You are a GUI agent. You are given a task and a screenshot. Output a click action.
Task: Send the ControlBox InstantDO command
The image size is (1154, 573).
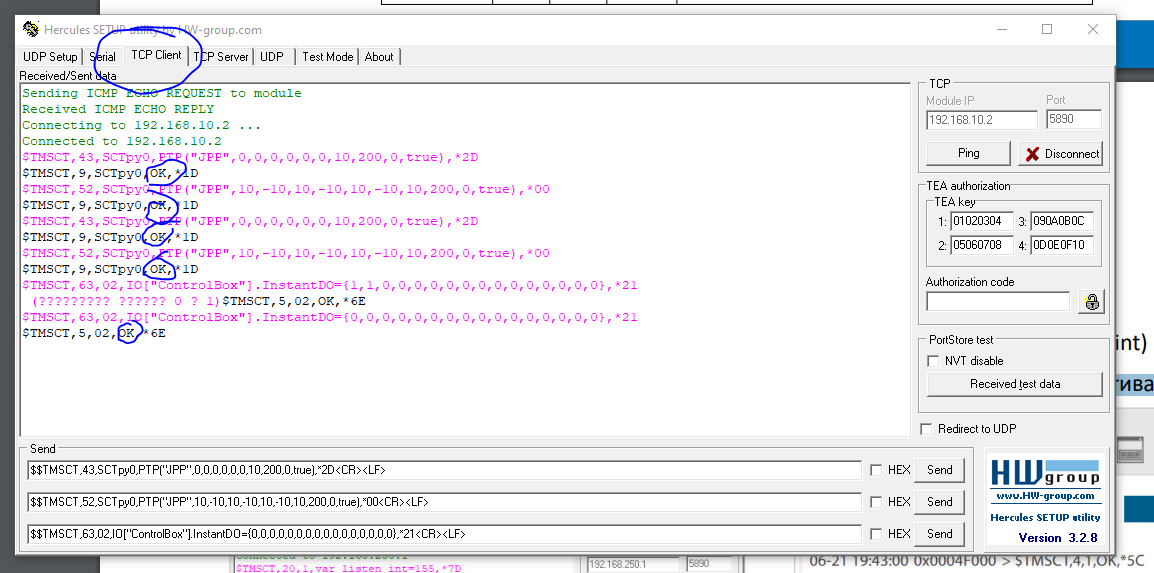(939, 534)
